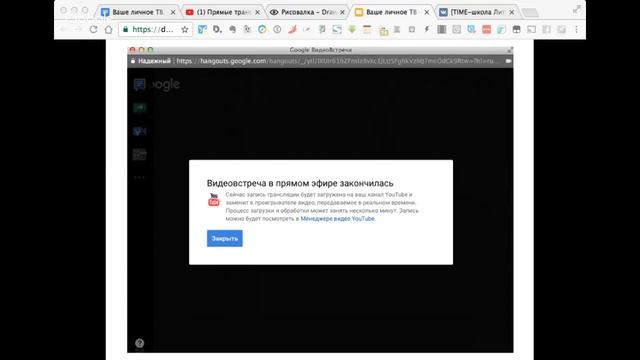This screenshot has width=640, height=360.
Task: Close the TIME-школа tab
Action: pos(511,12)
